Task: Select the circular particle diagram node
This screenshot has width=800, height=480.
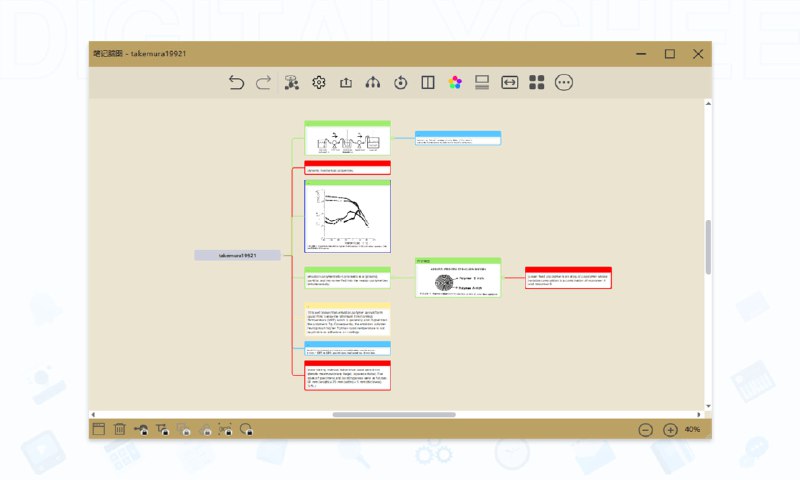Action: pyautogui.click(x=458, y=281)
